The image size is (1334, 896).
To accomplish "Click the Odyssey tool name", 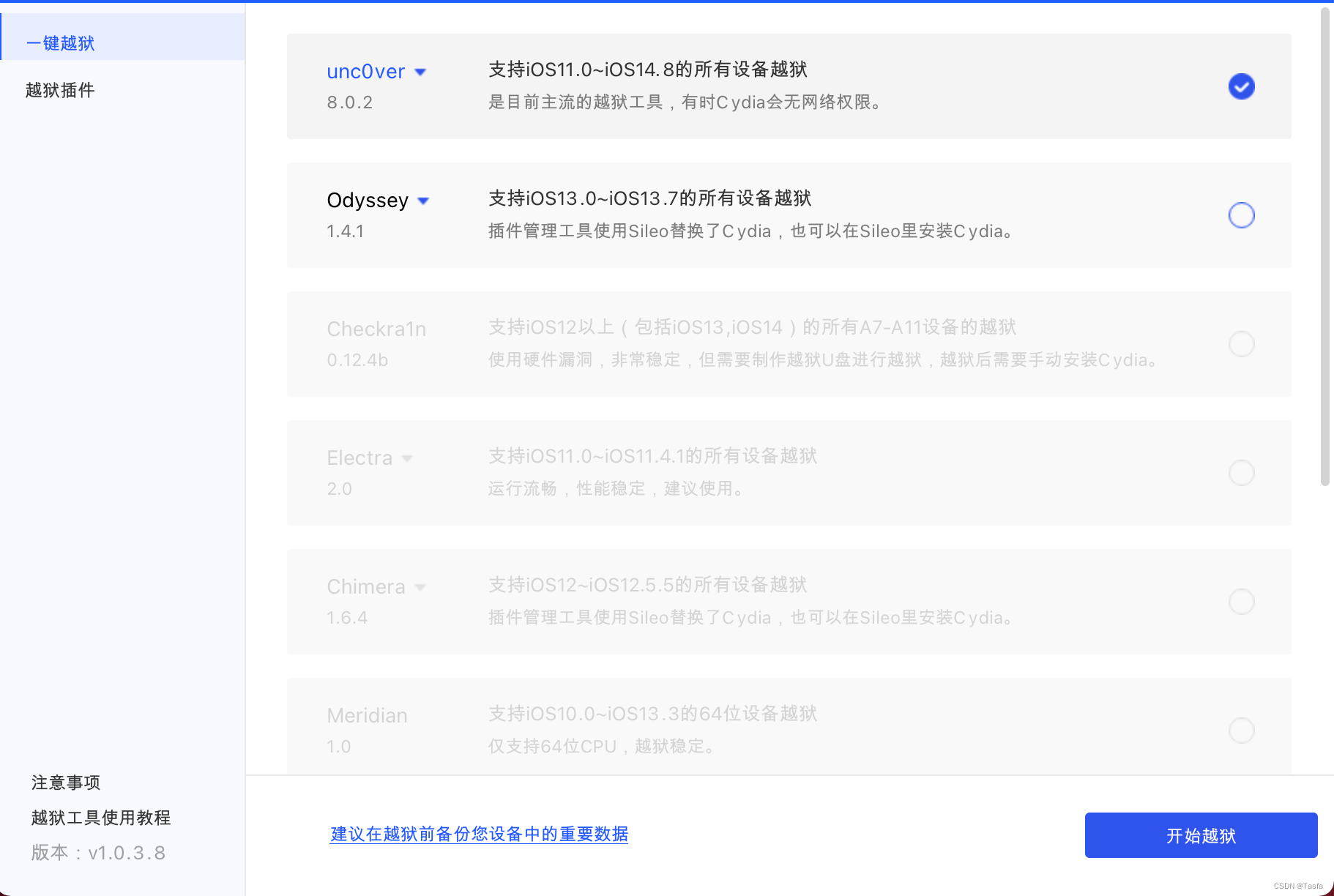I will click(x=368, y=200).
